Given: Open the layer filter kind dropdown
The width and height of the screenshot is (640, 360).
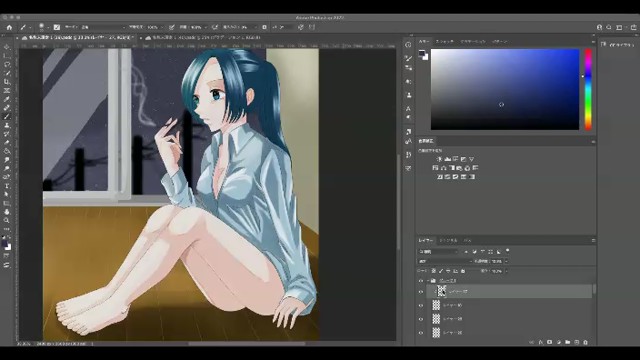Looking at the screenshot, I should coord(438,251).
